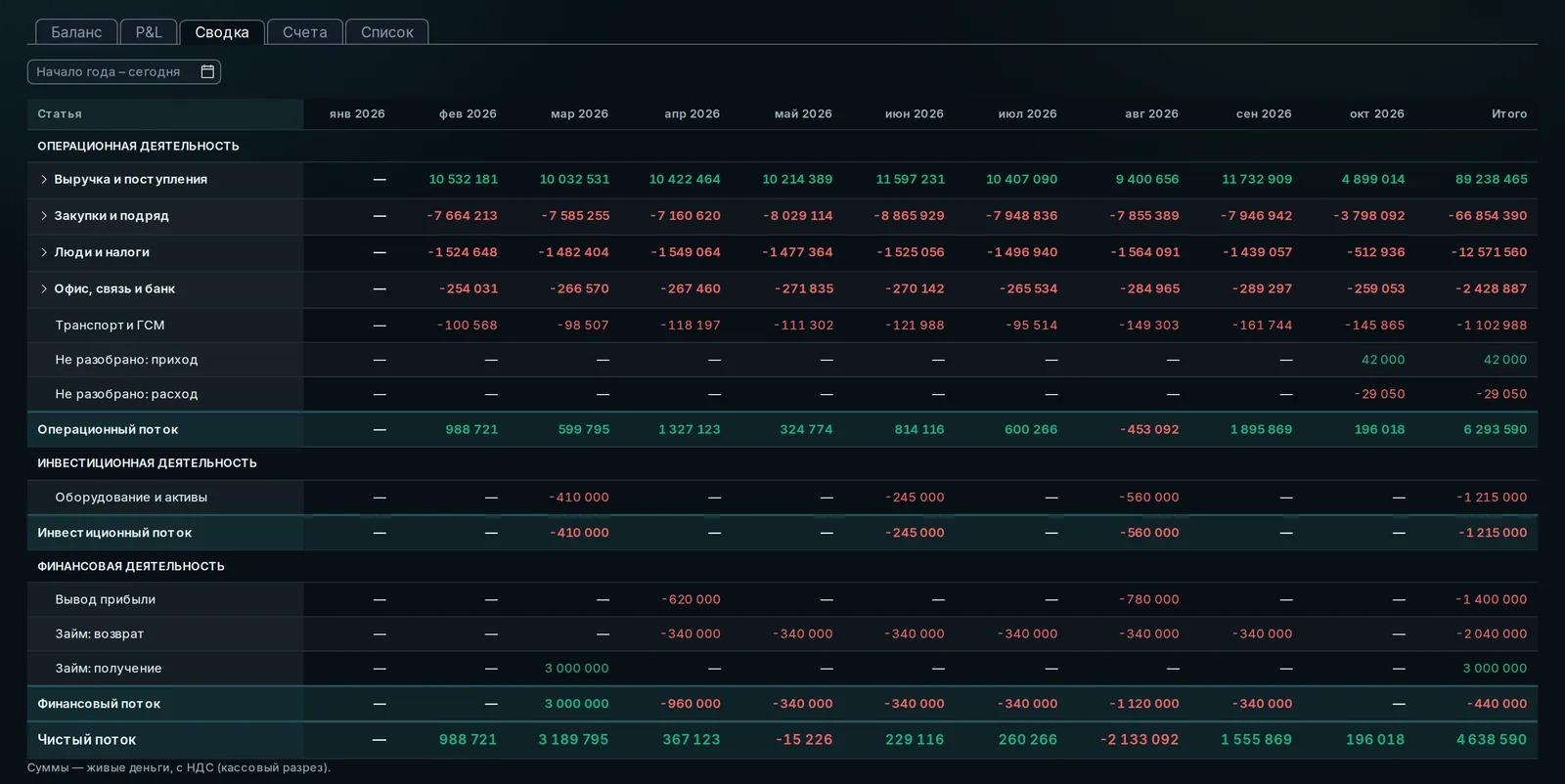Click total revenue value 89 238 465
Viewport: 1565px width, 784px height.
point(1492,179)
